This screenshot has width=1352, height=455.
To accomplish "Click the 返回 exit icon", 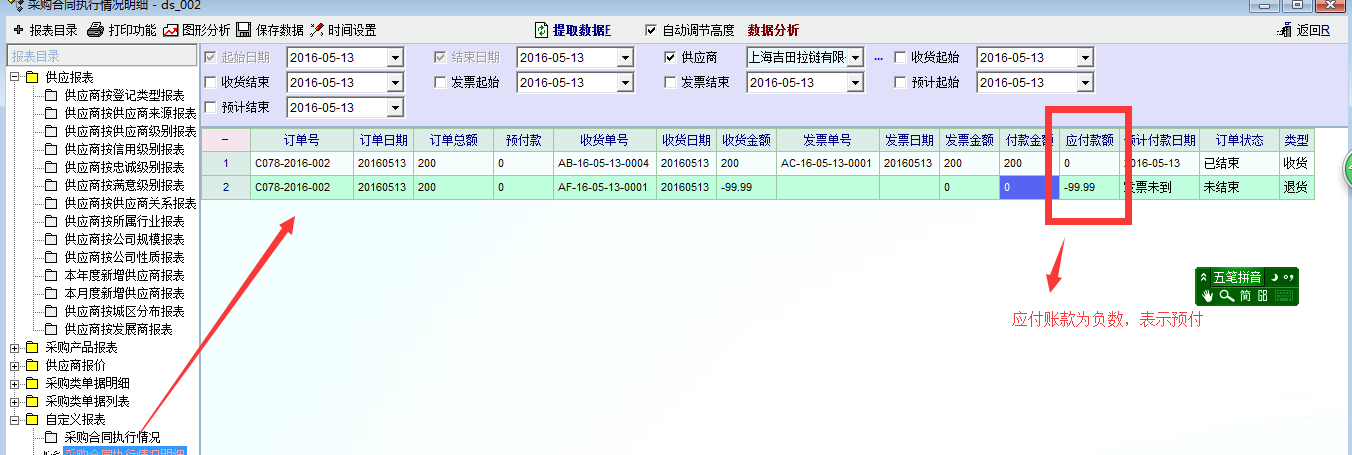I will tap(1285, 31).
